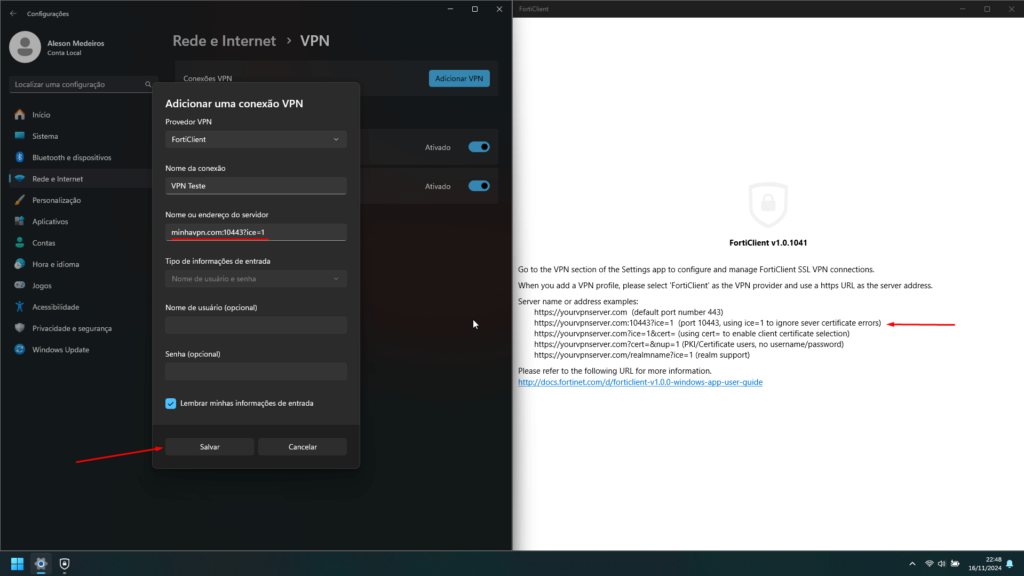Click the volume speaker tray icon
This screenshot has width=1024, height=576.
click(x=942, y=564)
